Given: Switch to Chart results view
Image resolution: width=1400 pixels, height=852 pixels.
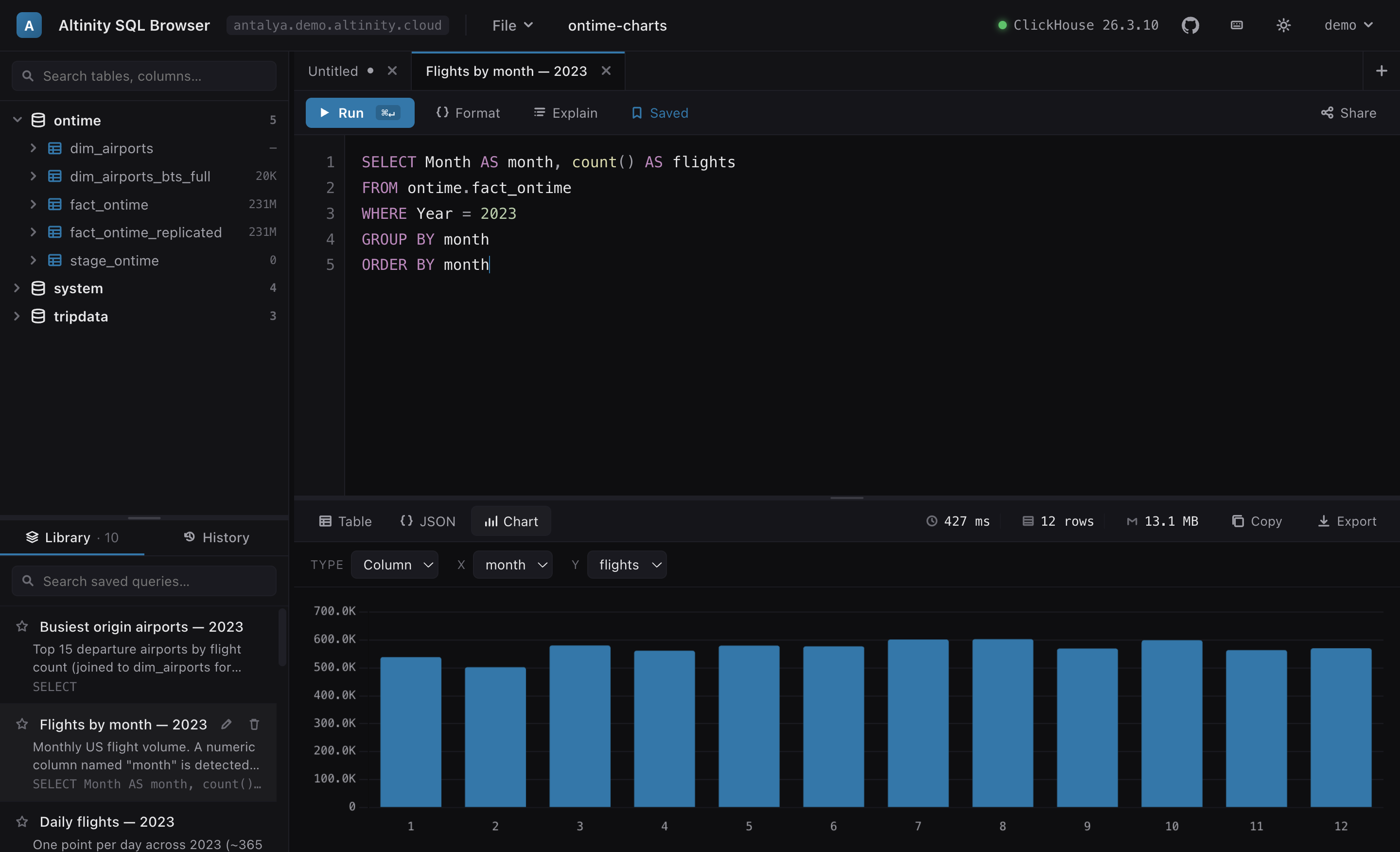Looking at the screenshot, I should [511, 521].
